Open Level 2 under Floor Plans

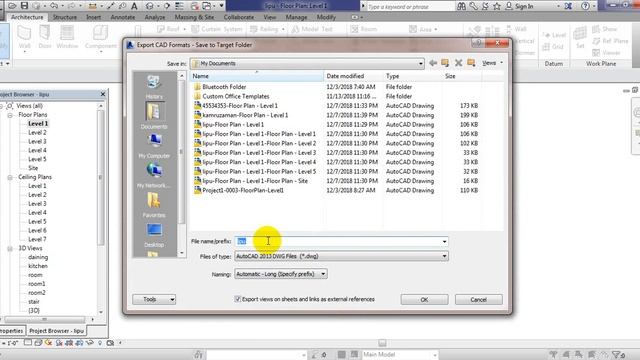coord(37,133)
